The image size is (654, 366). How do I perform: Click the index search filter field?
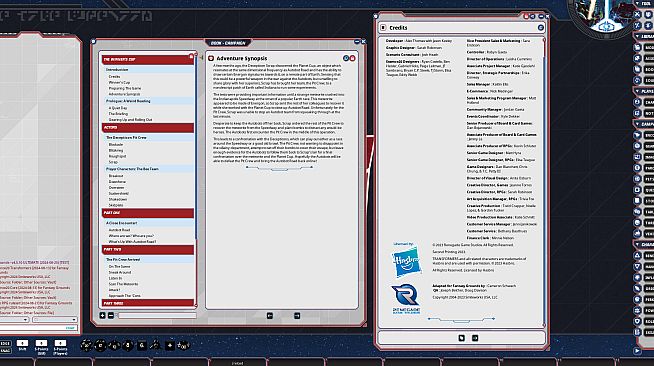pyautogui.click(x=156, y=316)
